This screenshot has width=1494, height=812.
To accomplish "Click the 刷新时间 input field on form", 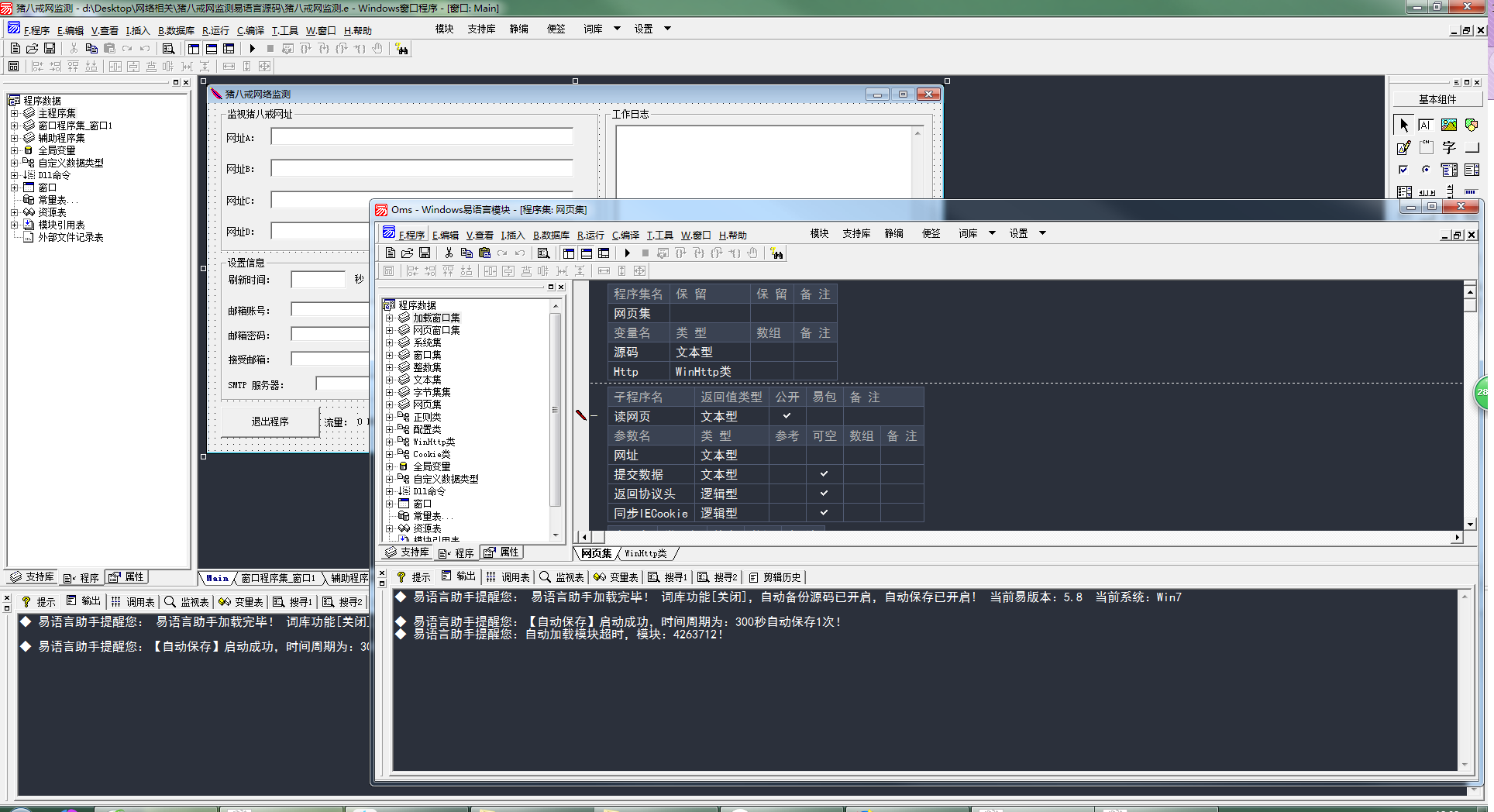I will click(318, 280).
